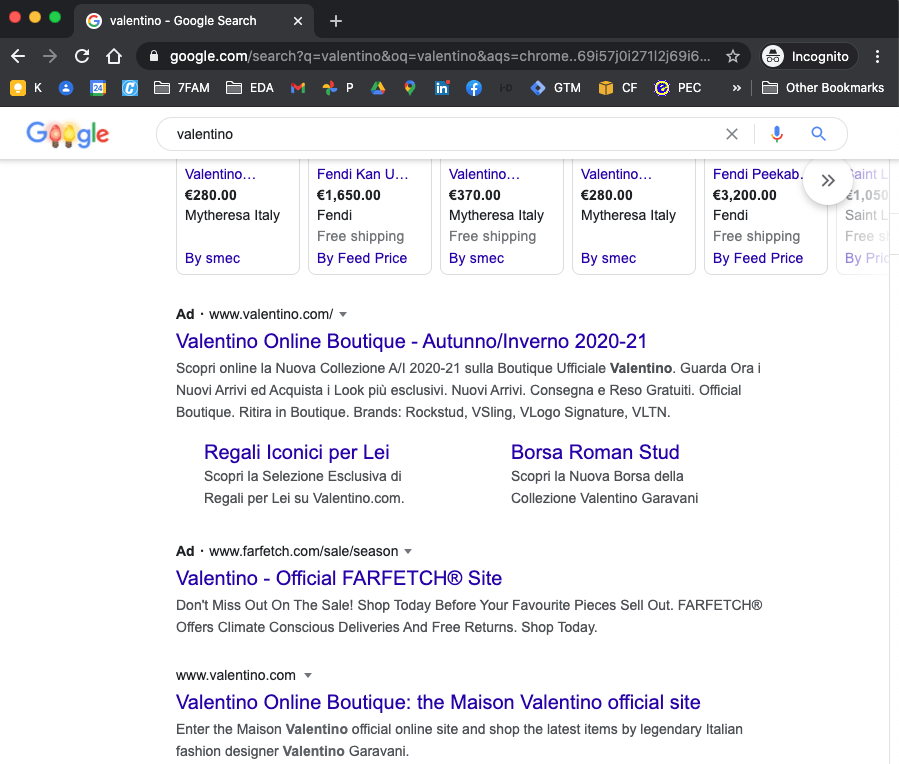
Task: Open 'Valentino Online Boutique: the Maison Valentino official site'
Action: pyautogui.click(x=438, y=702)
